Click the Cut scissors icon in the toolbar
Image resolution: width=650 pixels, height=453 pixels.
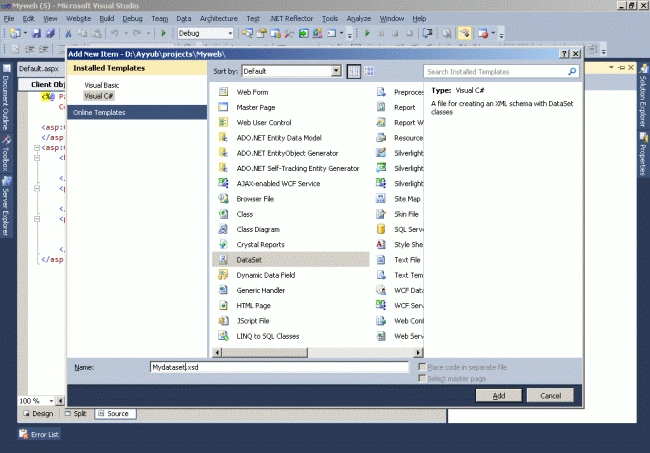[x=68, y=33]
